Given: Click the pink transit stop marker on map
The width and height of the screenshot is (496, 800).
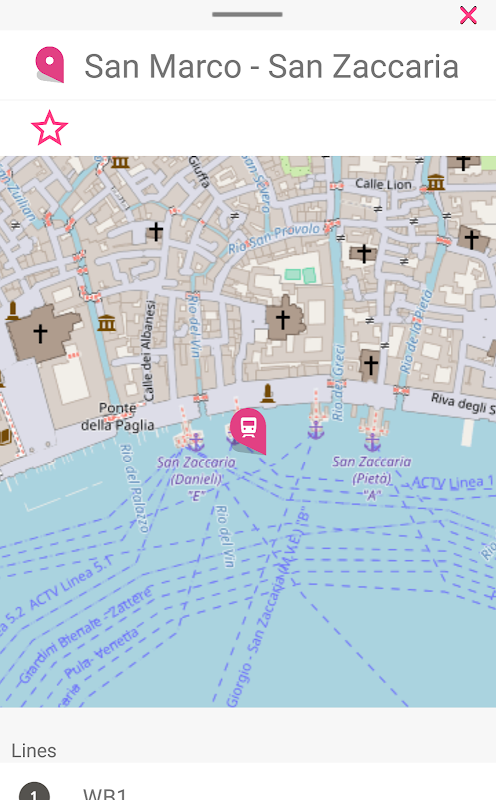Looking at the screenshot, I should 249,430.
